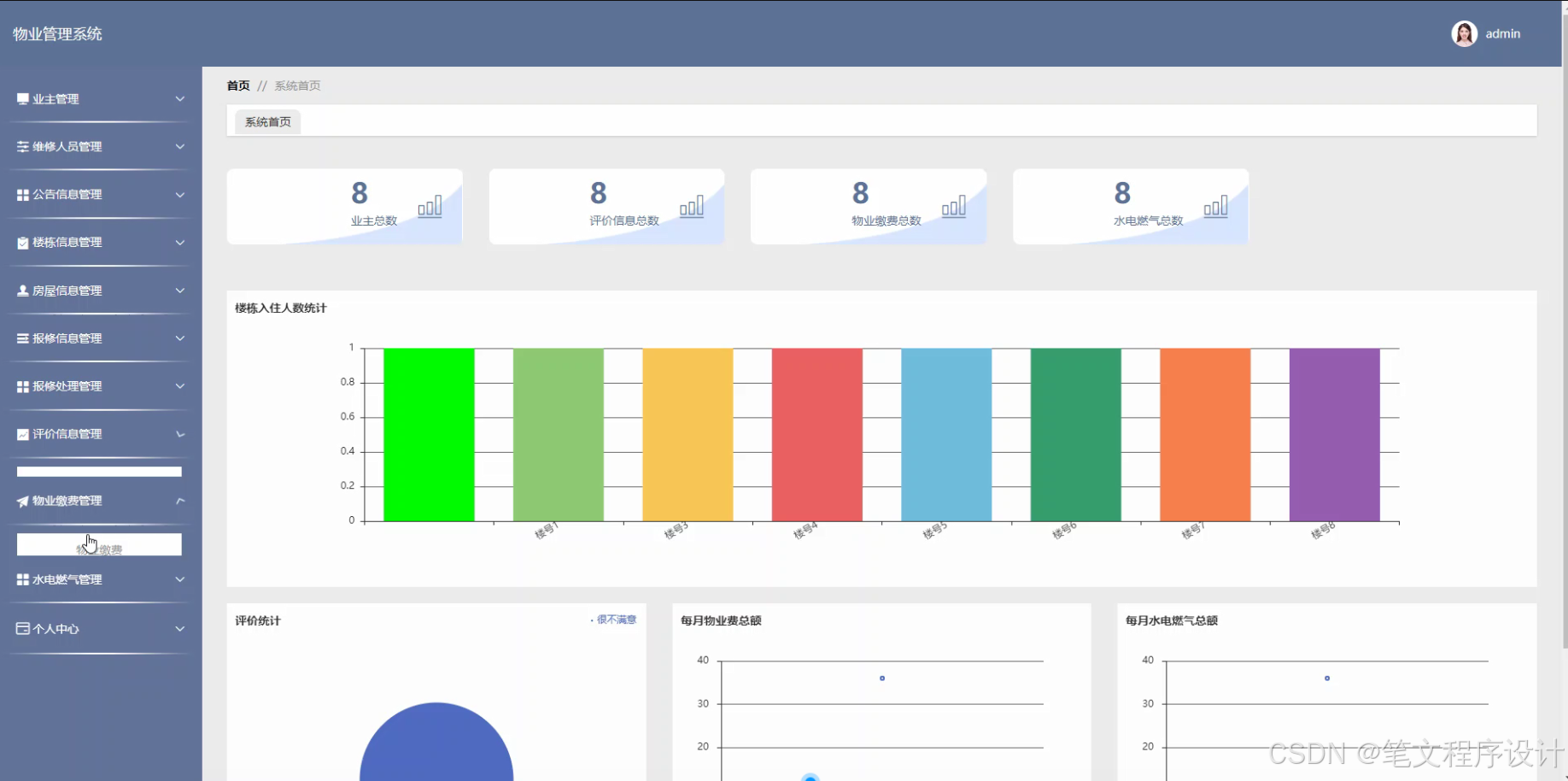Screen dimensions: 1568x781
Task: Expand the 维修人员管理 menu chevron
Action: coord(180,147)
